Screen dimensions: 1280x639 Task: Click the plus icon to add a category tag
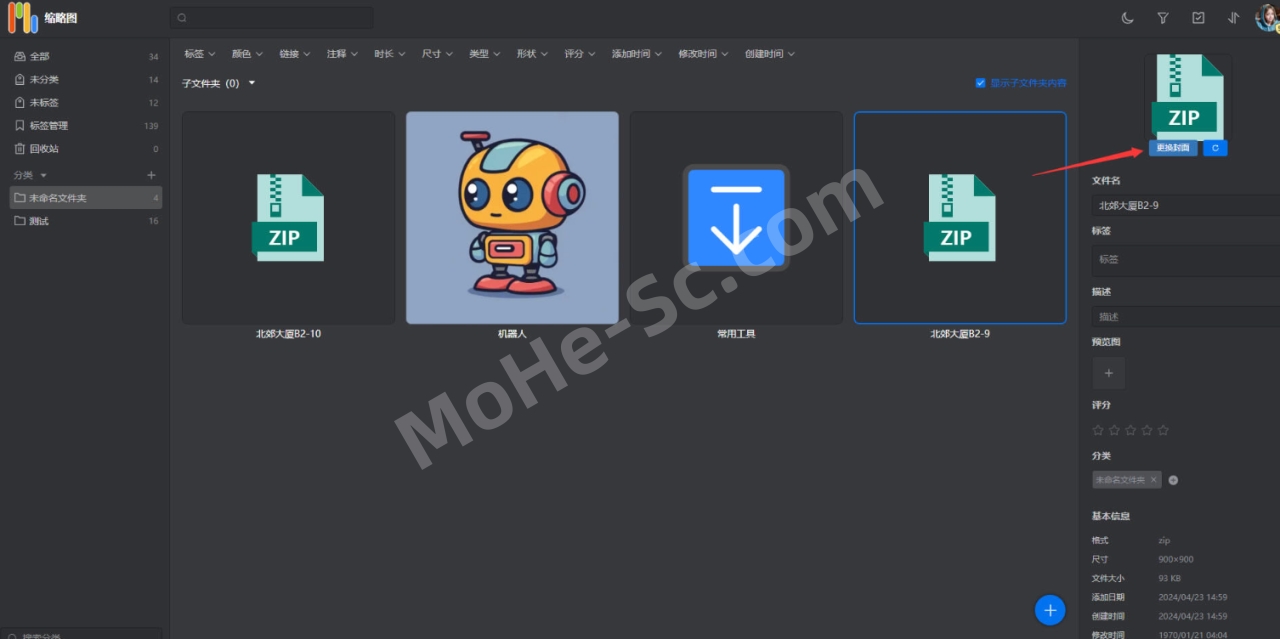(1173, 480)
